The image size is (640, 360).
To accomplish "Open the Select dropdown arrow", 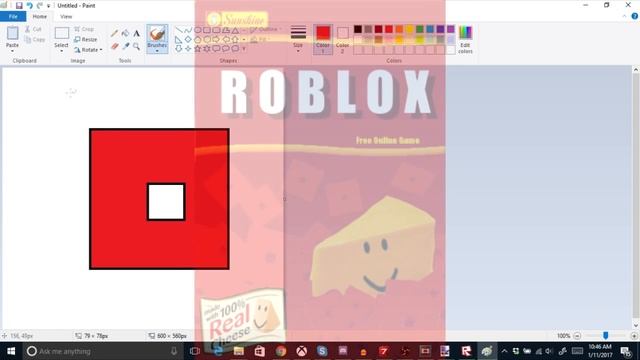I will point(62,51).
